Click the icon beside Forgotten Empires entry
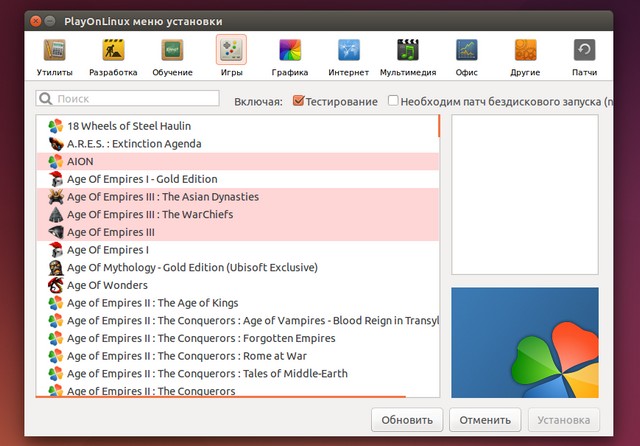The height and width of the screenshot is (446, 640). [x=56, y=338]
